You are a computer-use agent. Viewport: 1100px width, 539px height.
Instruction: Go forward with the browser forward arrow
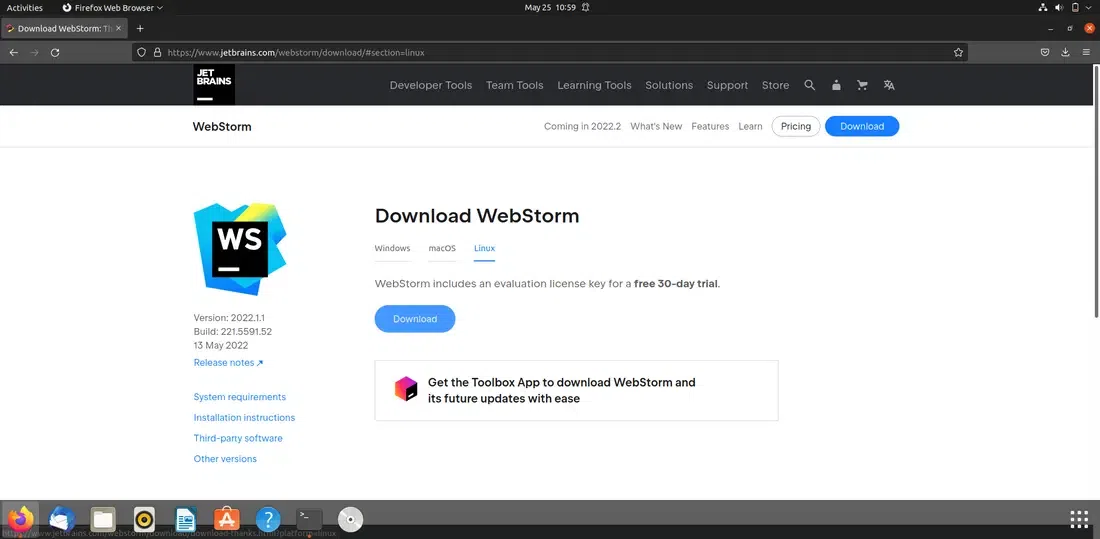point(34,53)
